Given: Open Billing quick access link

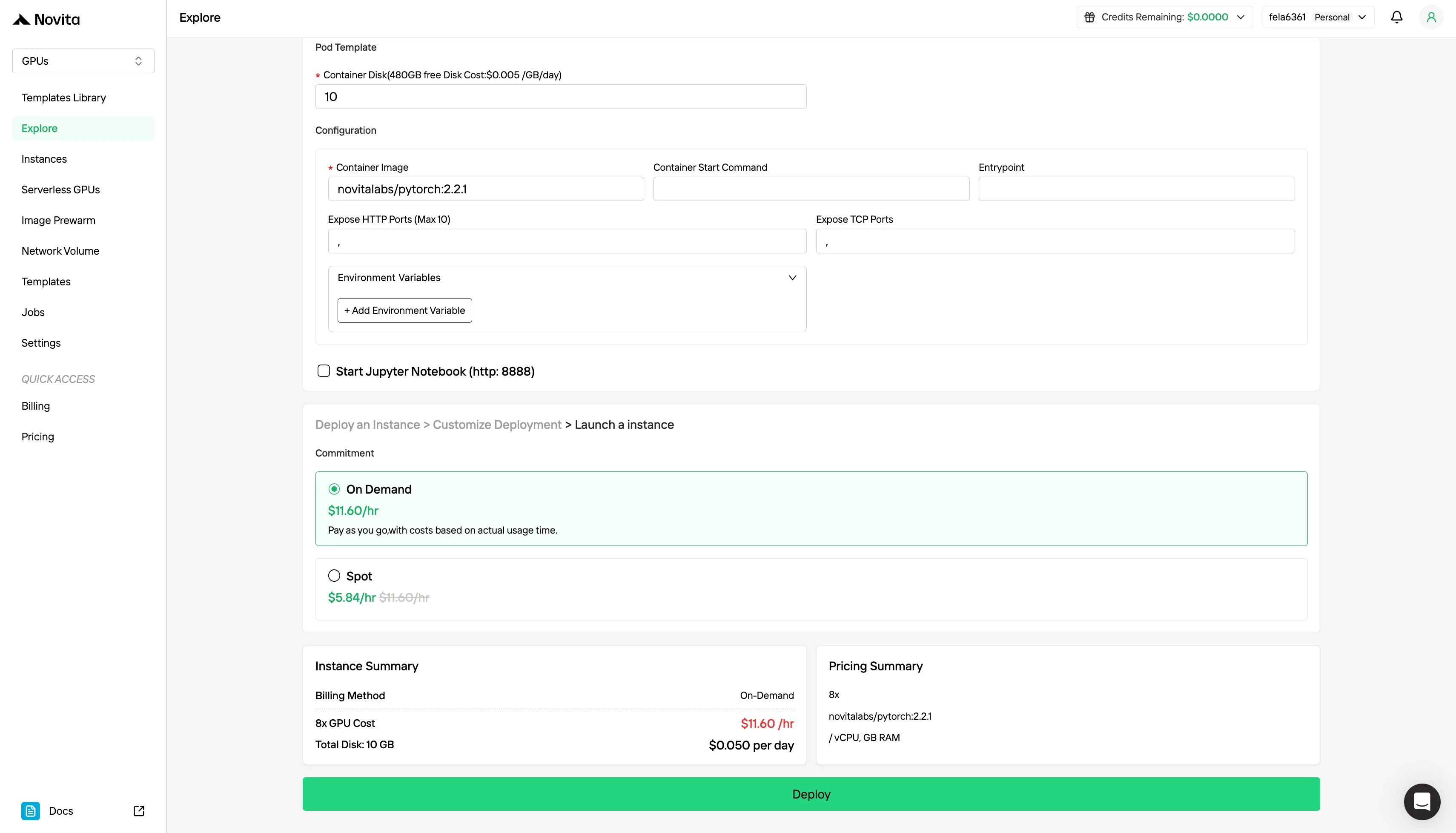Looking at the screenshot, I should click(83, 405).
